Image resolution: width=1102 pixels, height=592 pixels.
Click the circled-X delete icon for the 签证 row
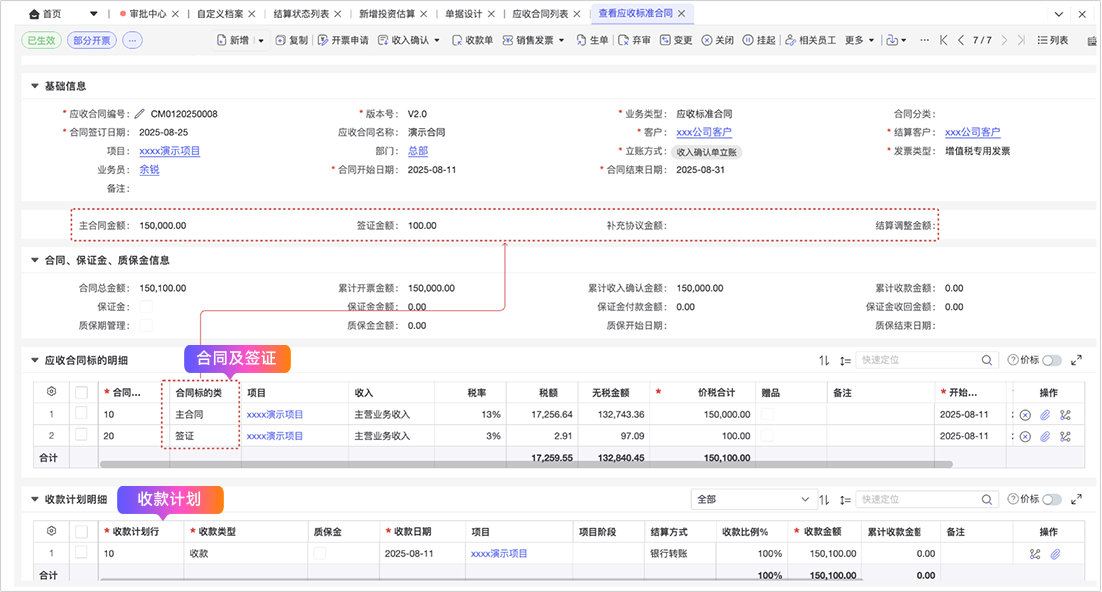pos(1025,436)
